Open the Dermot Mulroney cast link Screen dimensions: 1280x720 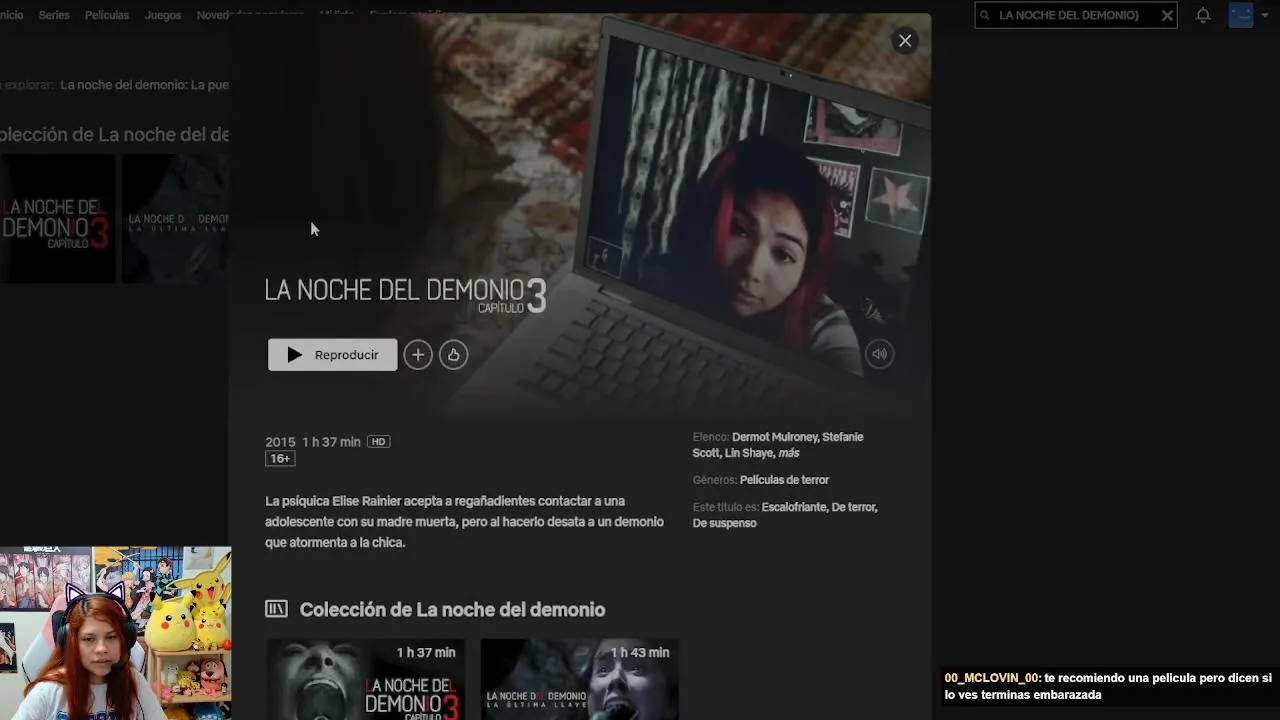[x=774, y=437]
